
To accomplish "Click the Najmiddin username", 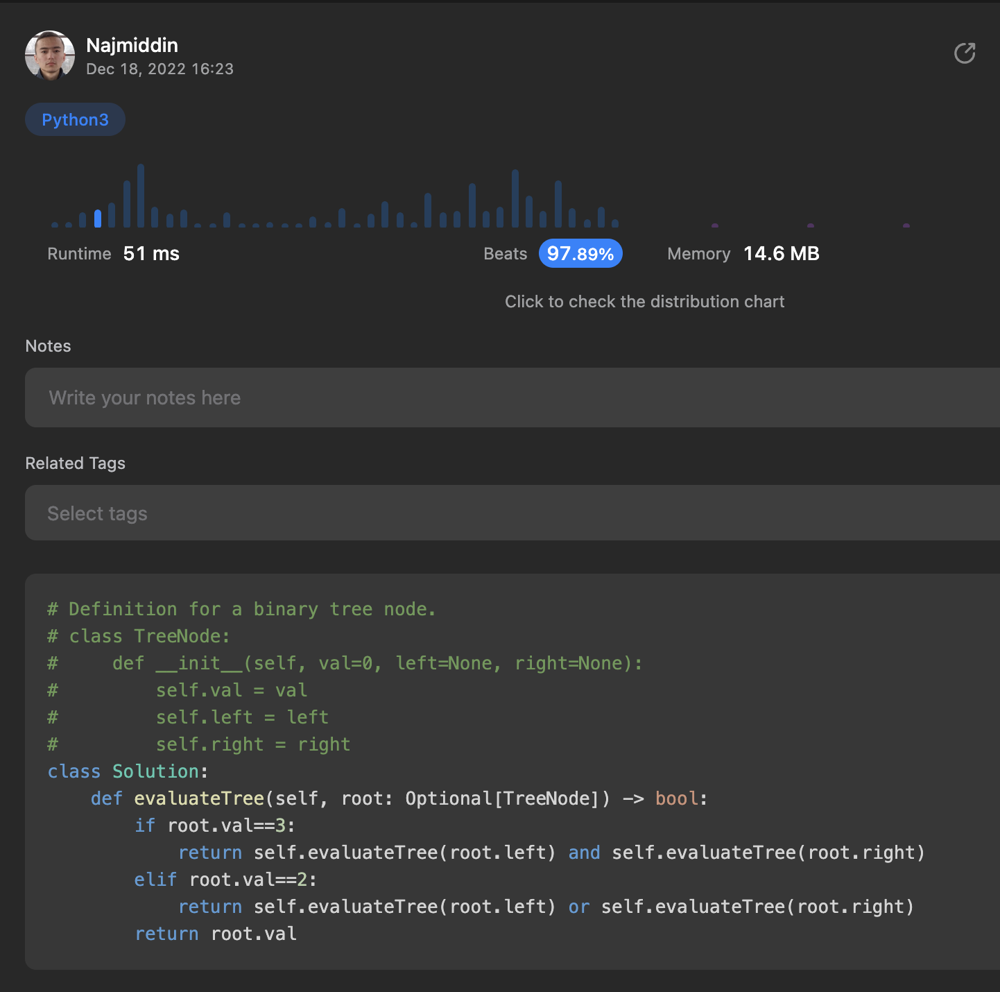I will click(132, 45).
